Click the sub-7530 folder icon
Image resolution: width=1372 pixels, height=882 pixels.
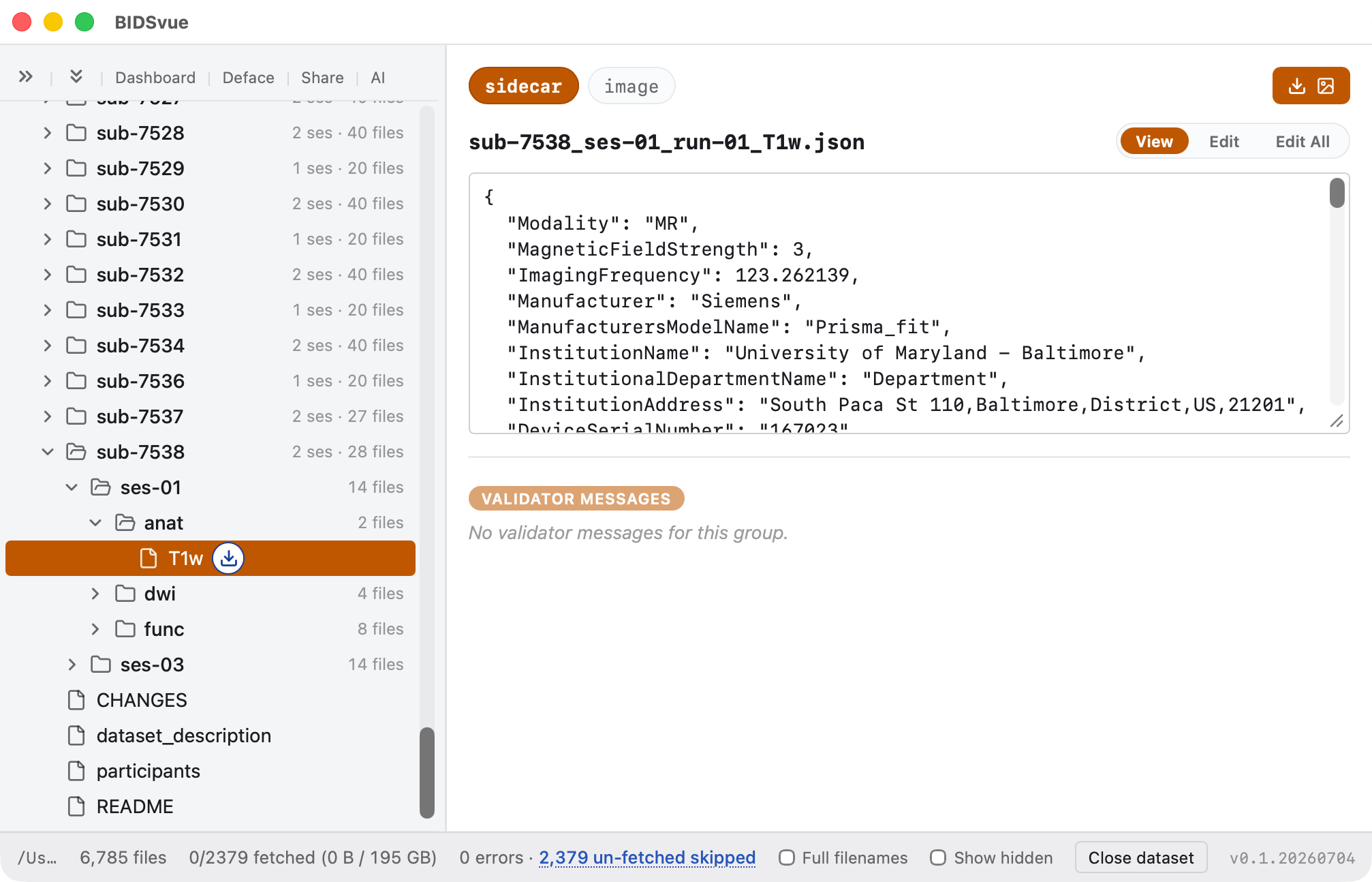coord(76,204)
